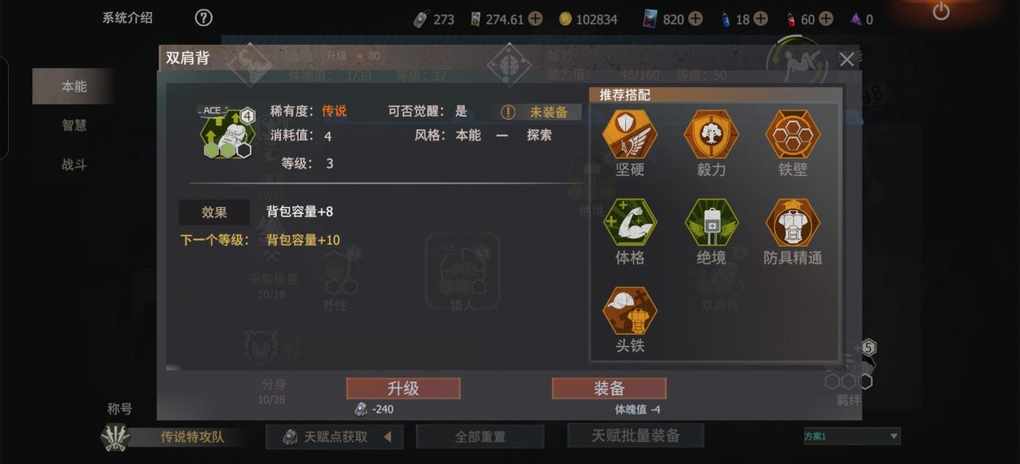Image resolution: width=1020 pixels, height=464 pixels.
Task: Switch to the 本能 tab
Action: point(74,87)
